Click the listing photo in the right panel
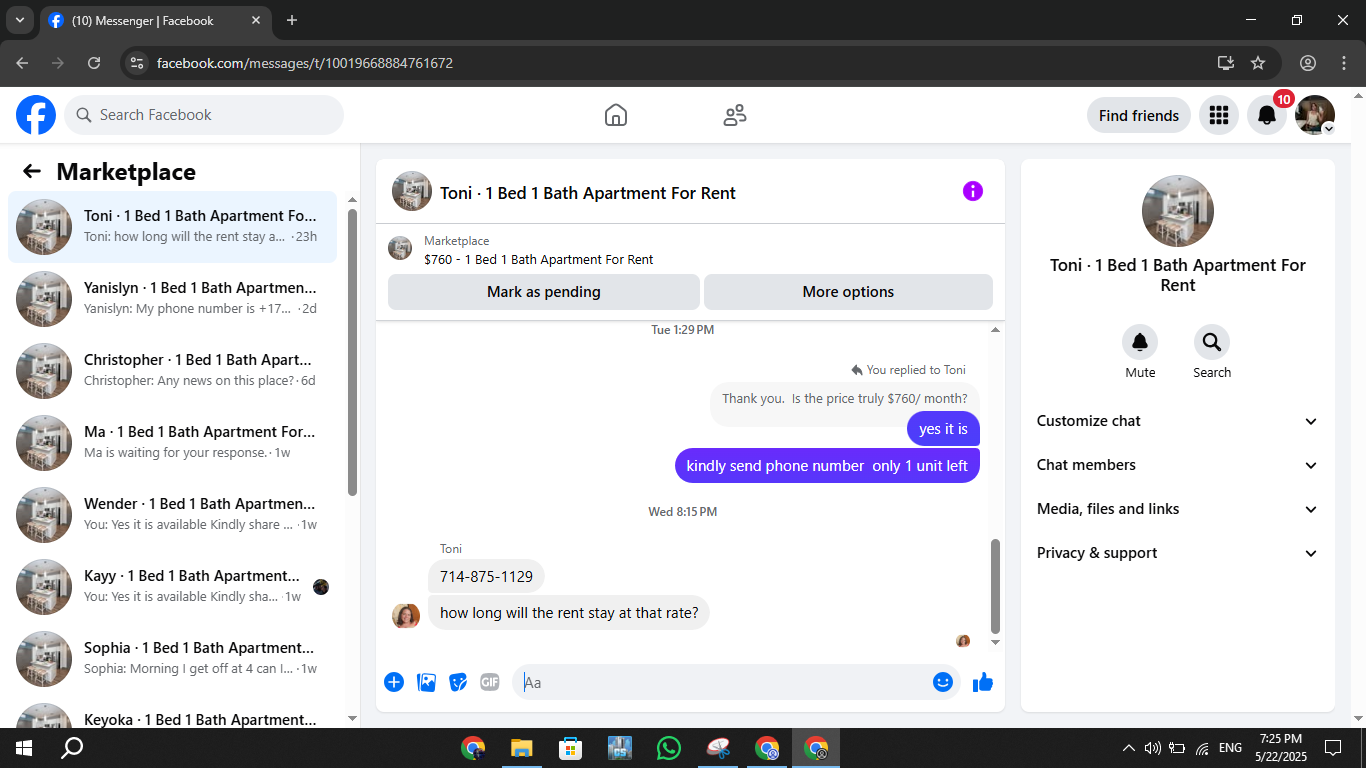The image size is (1366, 768). pos(1178,211)
